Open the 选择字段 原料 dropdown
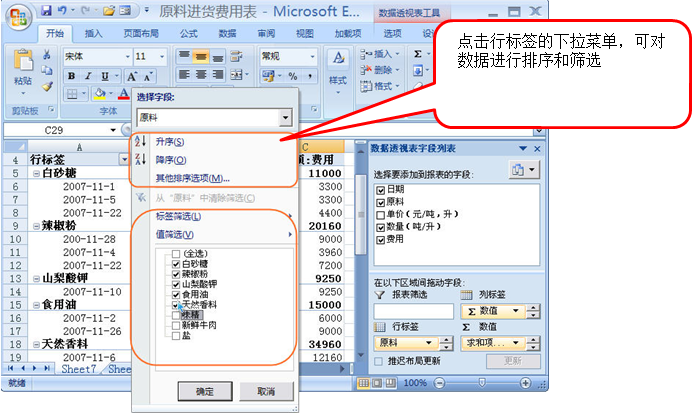This screenshot has width=694, height=413. tap(286, 119)
